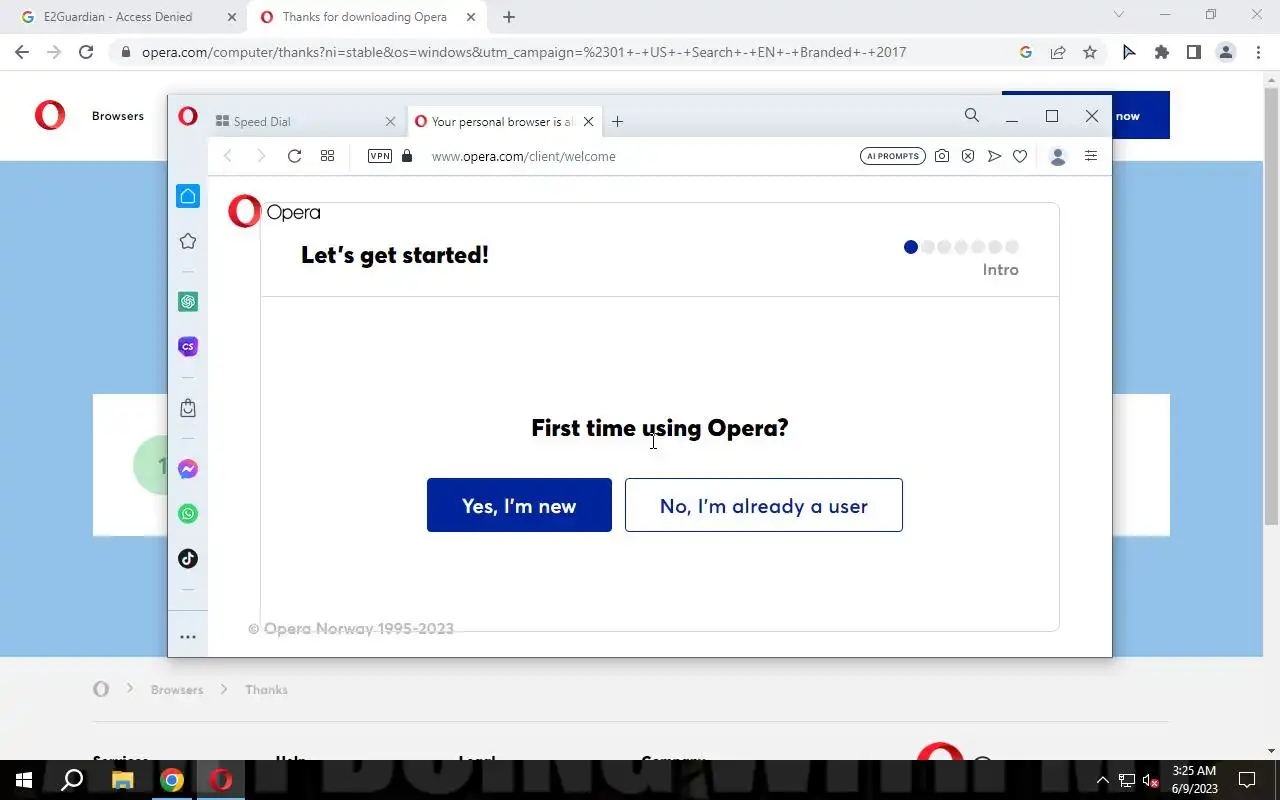
Task: Click Google icon in Chrome address bar
Action: click(x=1025, y=52)
